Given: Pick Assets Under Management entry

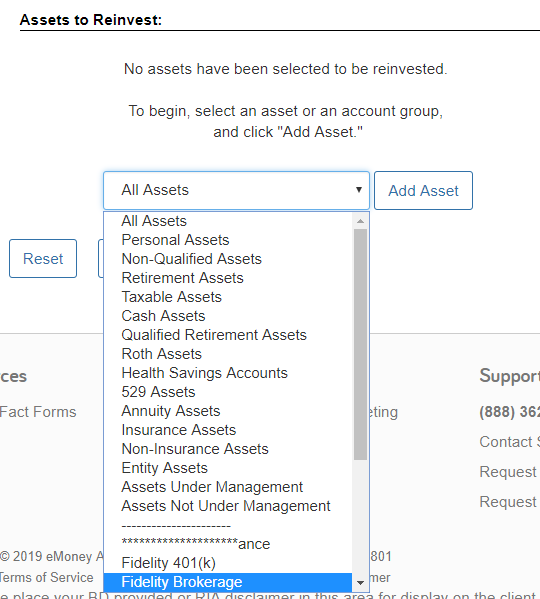Looking at the screenshot, I should click(x=228, y=487).
